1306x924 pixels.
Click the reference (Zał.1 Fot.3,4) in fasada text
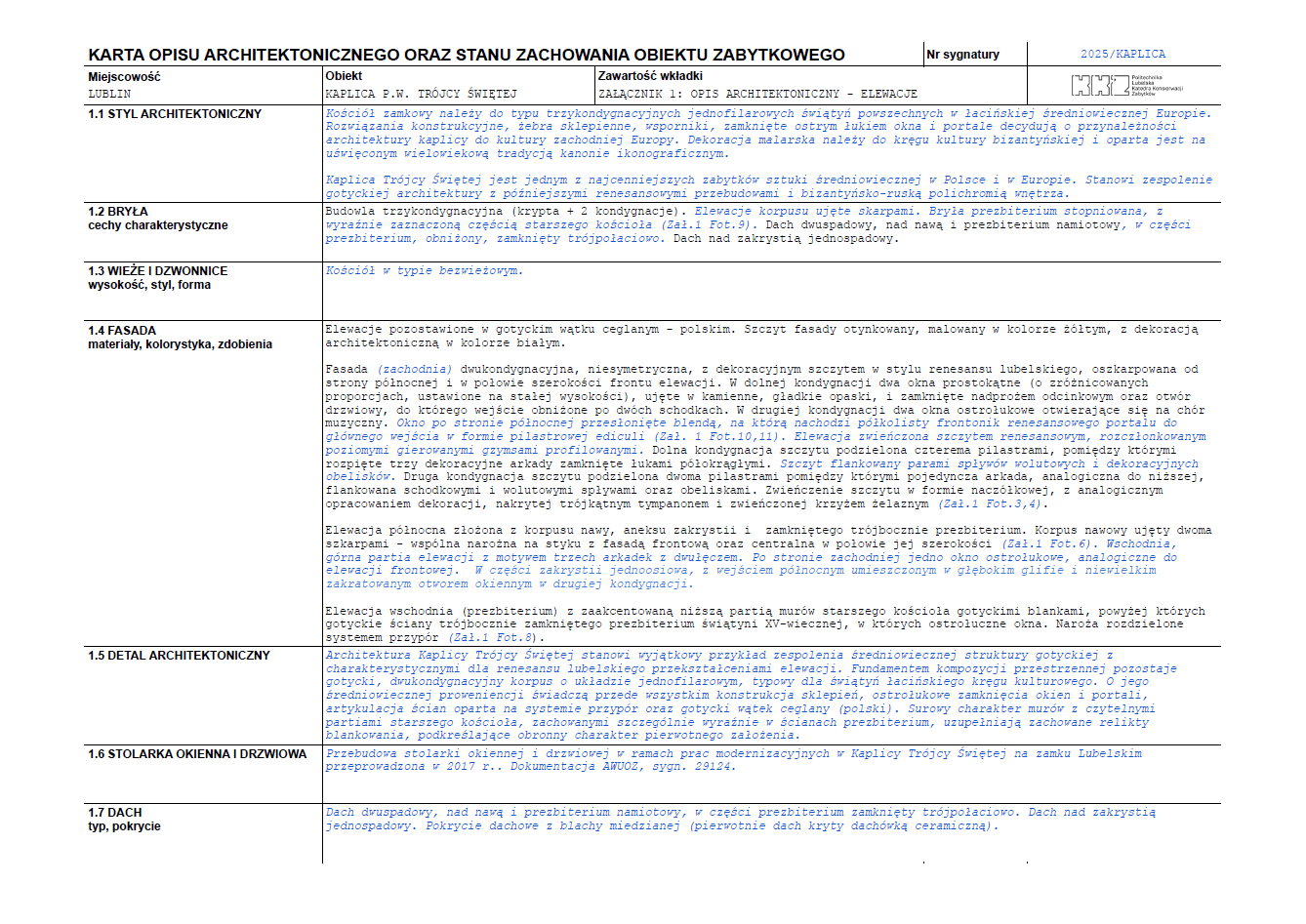tap(992, 504)
